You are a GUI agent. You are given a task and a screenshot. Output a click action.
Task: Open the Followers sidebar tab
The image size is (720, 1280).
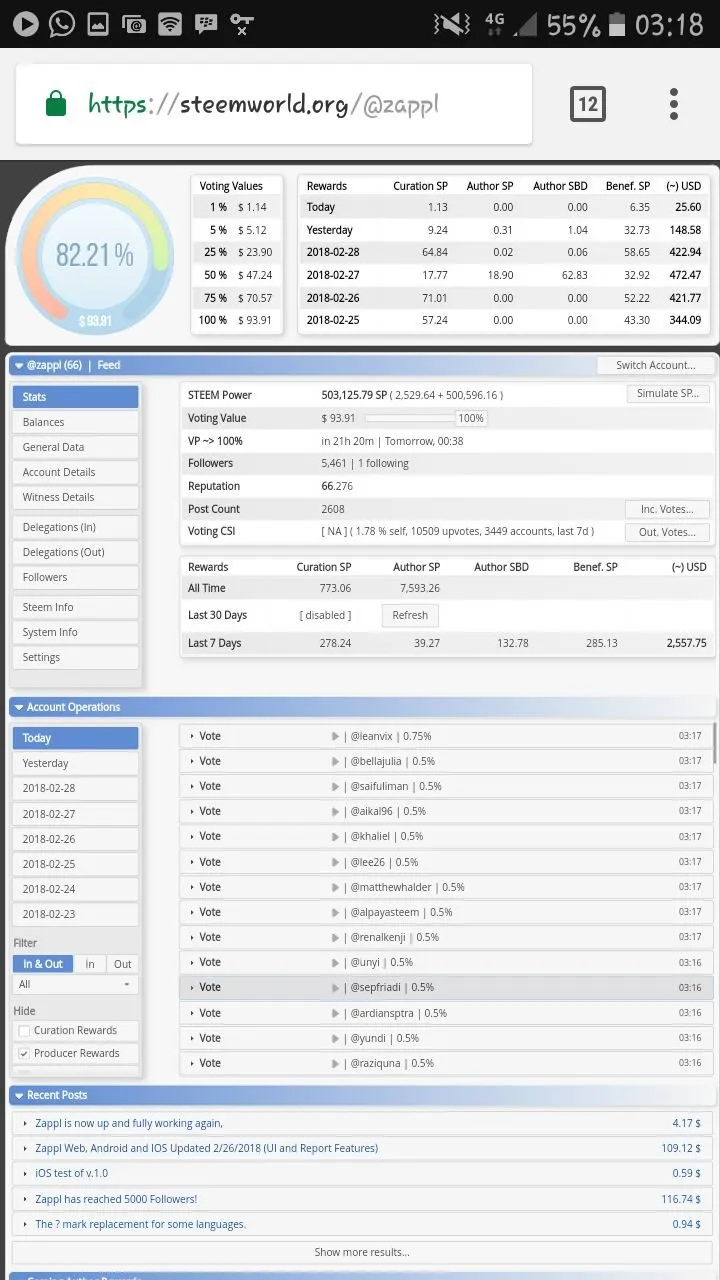tap(75, 577)
